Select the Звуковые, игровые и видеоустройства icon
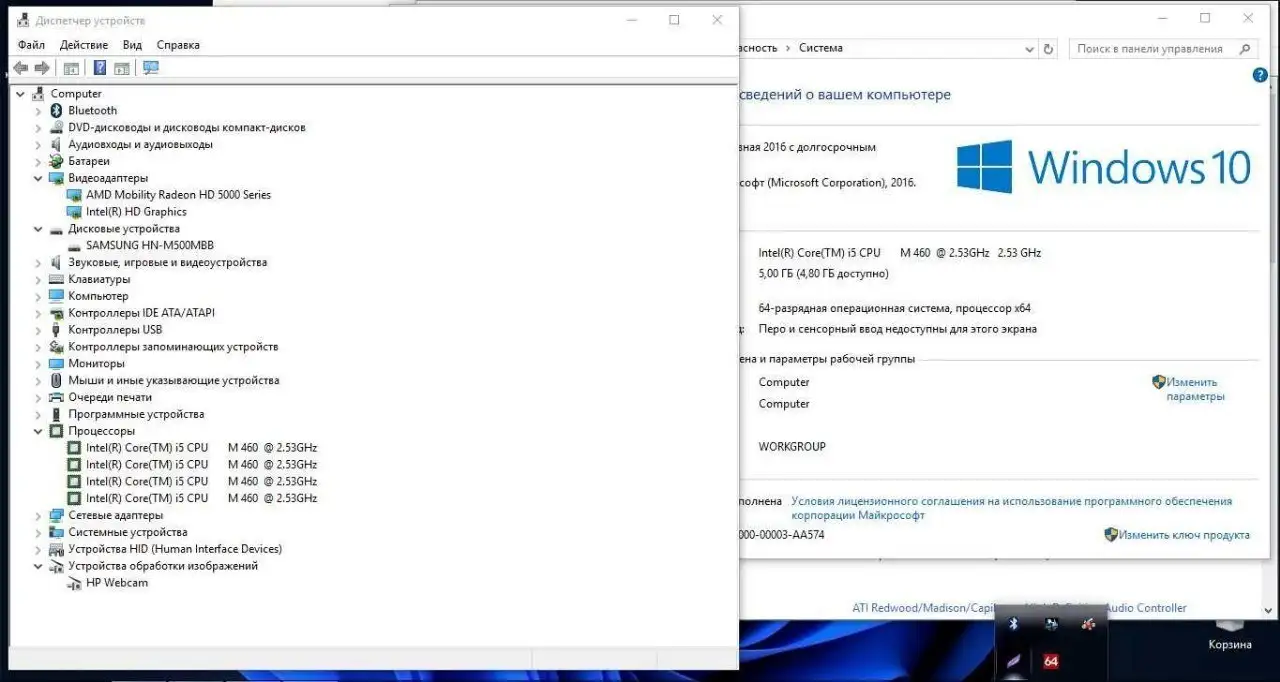Viewport: 1280px width, 682px height. click(x=56, y=262)
